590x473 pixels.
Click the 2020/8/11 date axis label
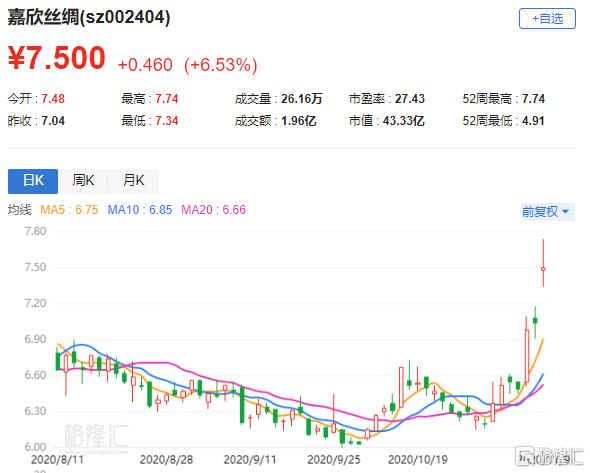tap(57, 460)
